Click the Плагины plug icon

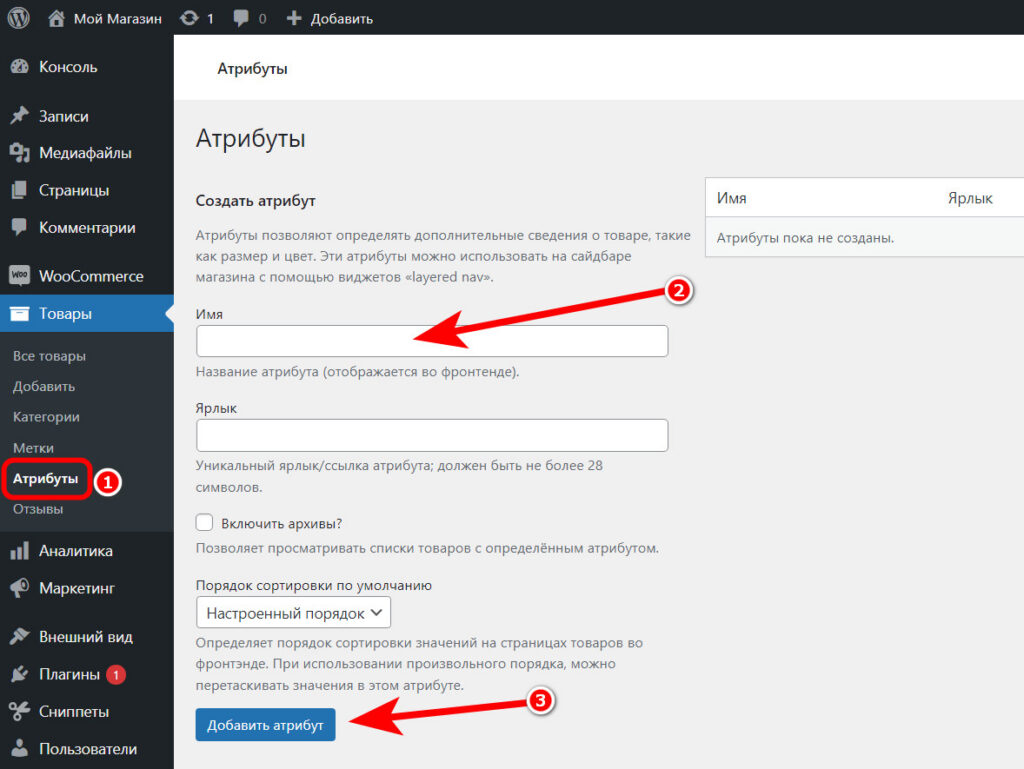tap(20, 674)
